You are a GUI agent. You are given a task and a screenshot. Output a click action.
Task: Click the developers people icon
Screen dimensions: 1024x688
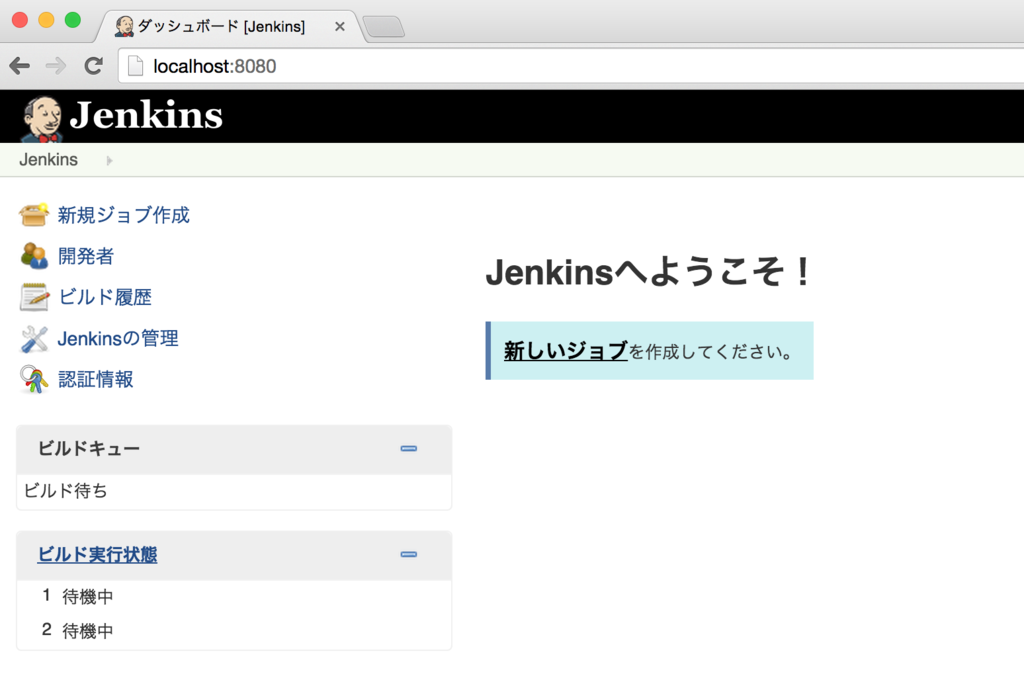point(33,256)
